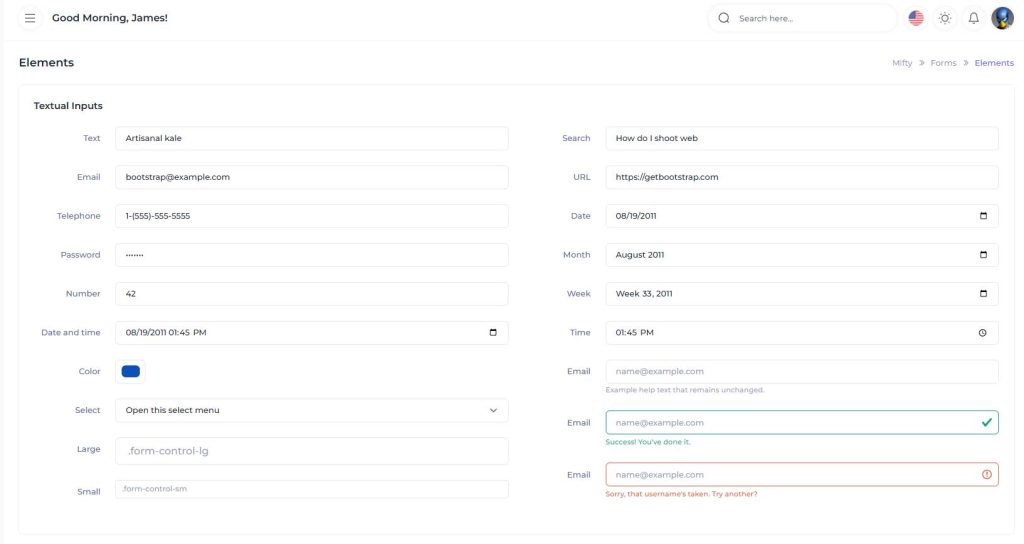Click the 'Search here..' top search box
Image resolution: width=1024 pixels, height=544 pixels.
point(810,18)
